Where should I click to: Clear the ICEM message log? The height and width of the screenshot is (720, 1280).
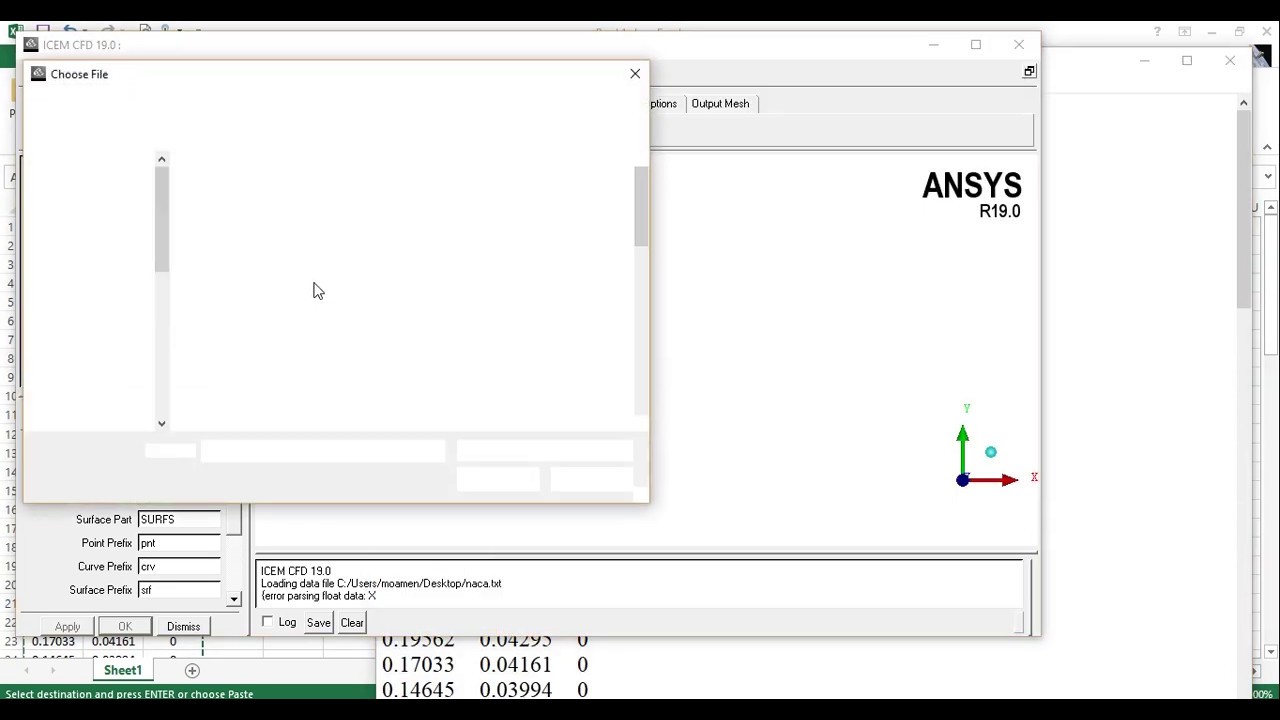pos(352,623)
